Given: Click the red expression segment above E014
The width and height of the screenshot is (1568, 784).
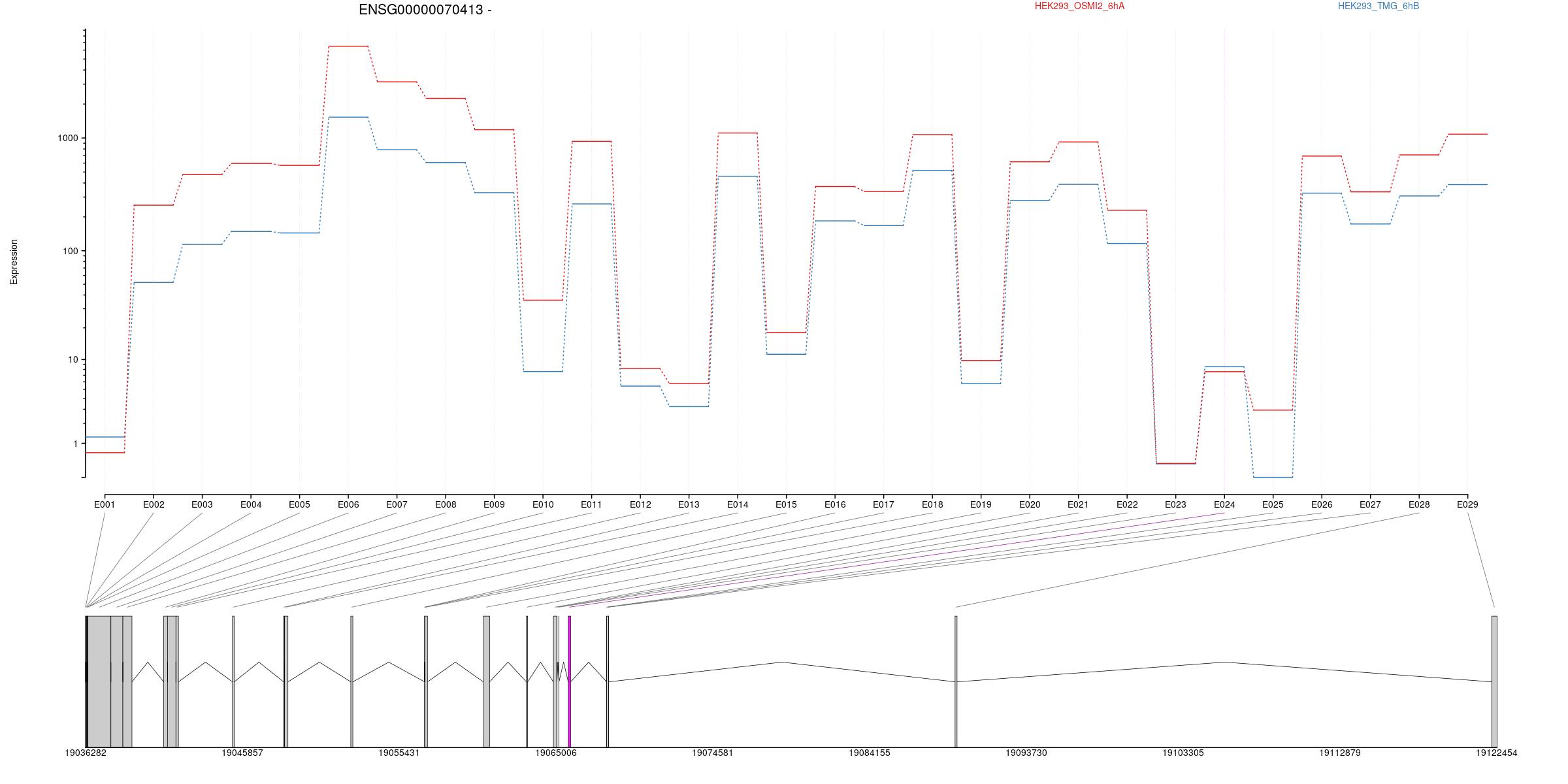Looking at the screenshot, I should [738, 133].
